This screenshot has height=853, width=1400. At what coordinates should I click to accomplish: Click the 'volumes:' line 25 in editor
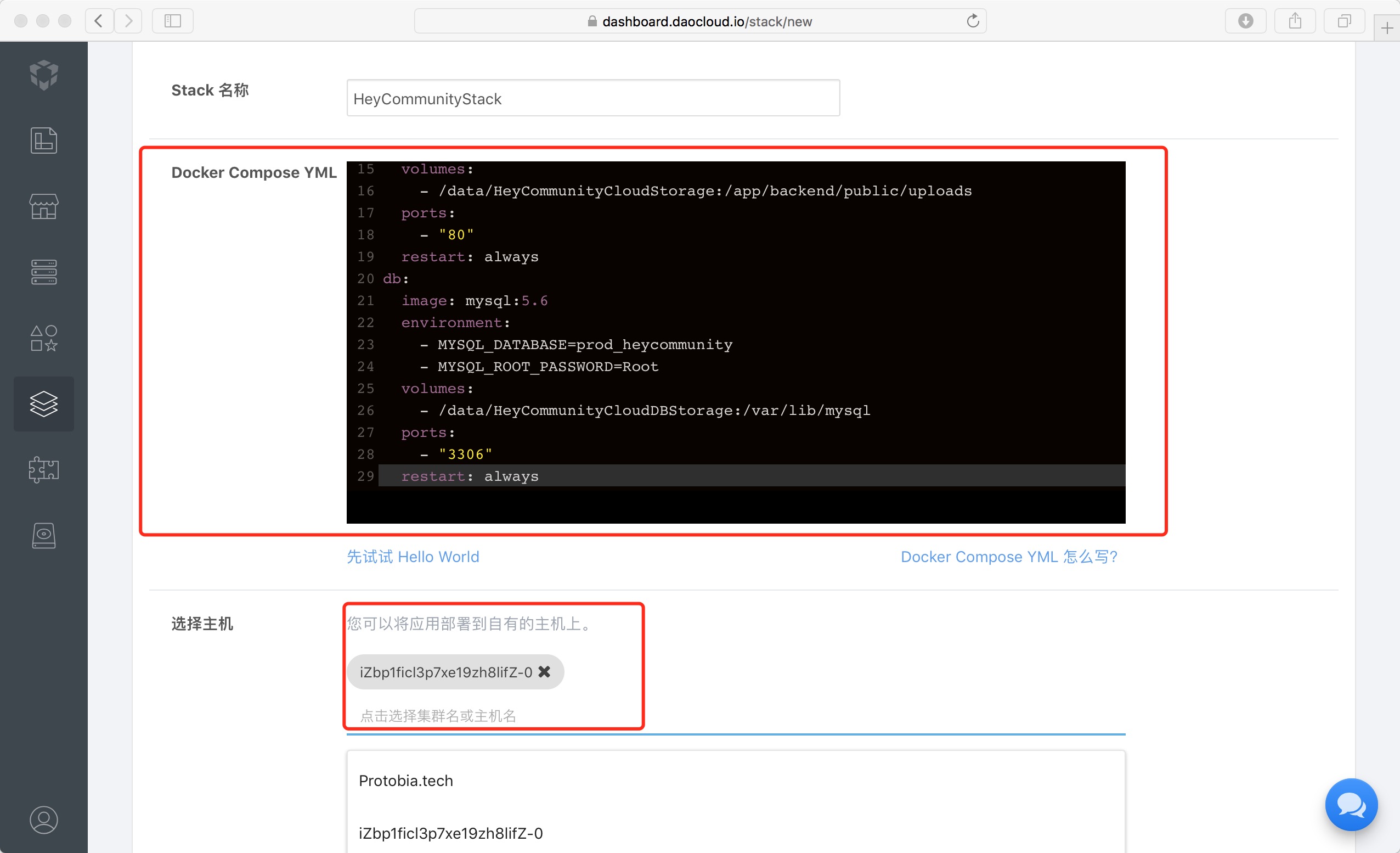[438, 389]
